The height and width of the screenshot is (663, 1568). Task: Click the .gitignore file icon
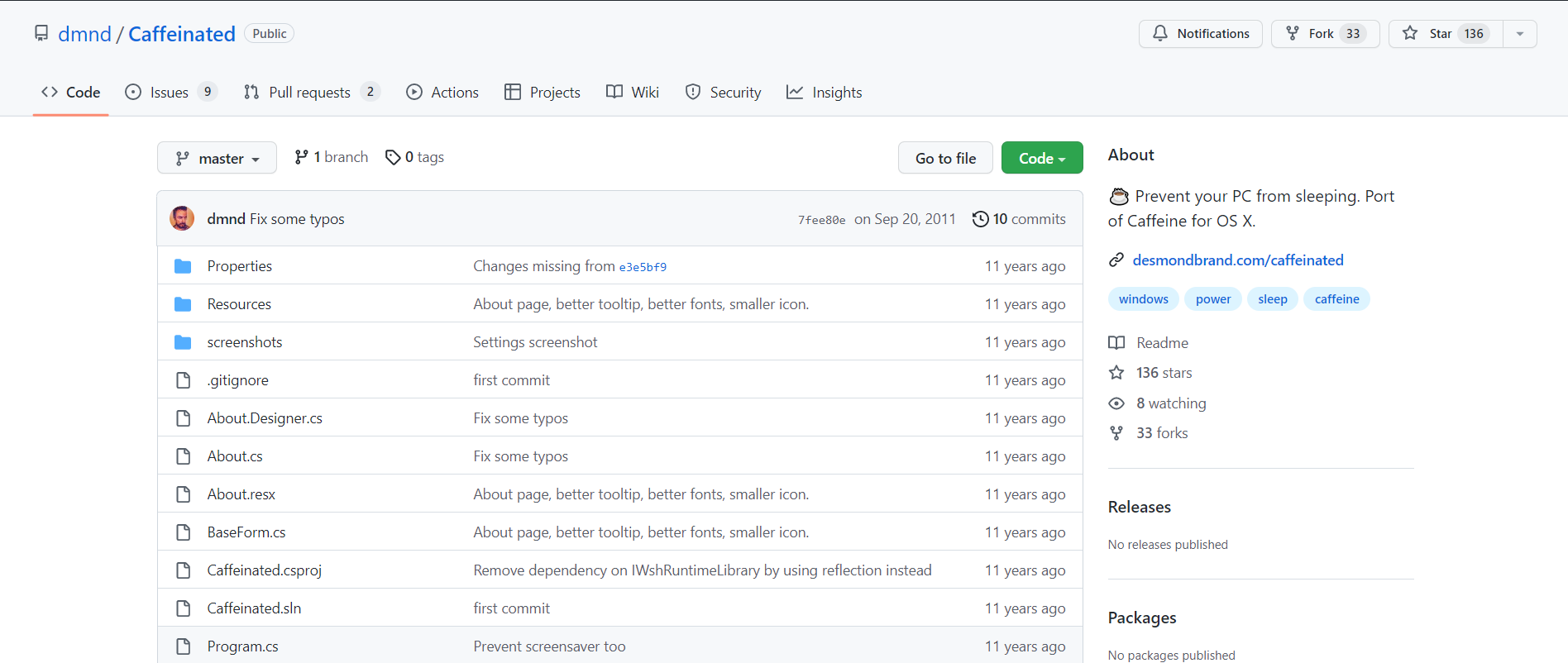pos(183,380)
